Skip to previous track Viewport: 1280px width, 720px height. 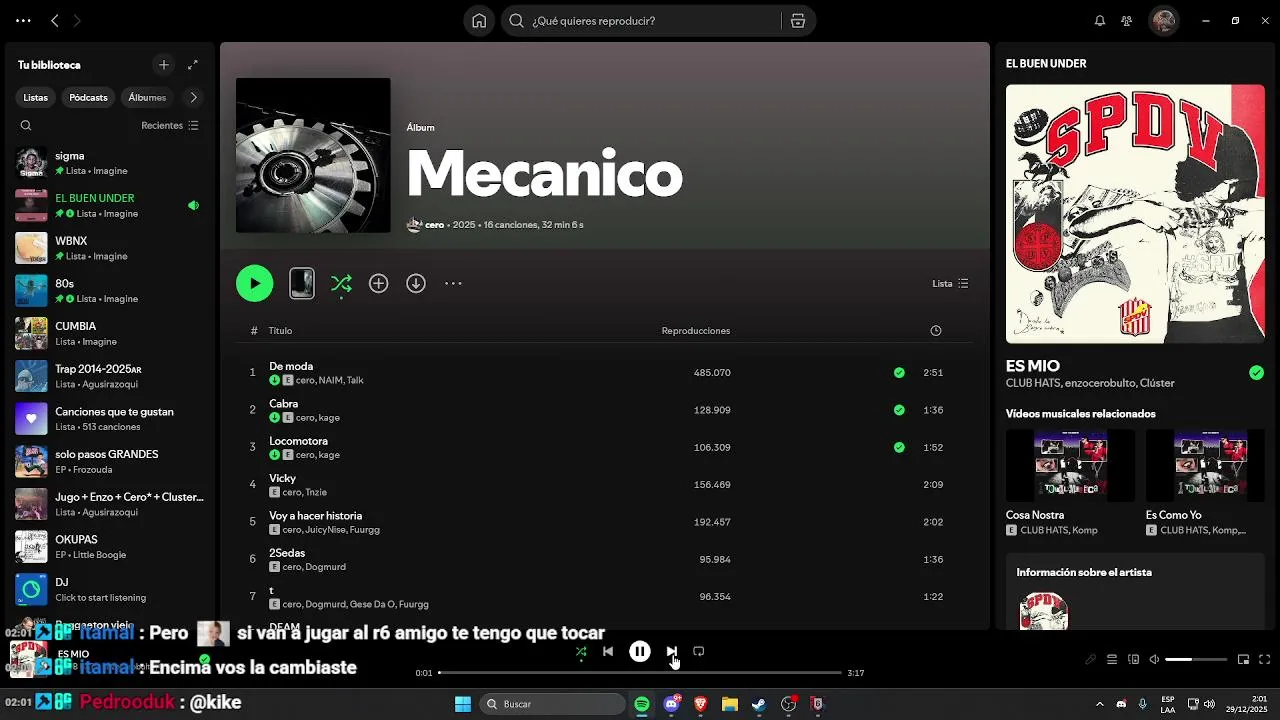click(x=608, y=652)
